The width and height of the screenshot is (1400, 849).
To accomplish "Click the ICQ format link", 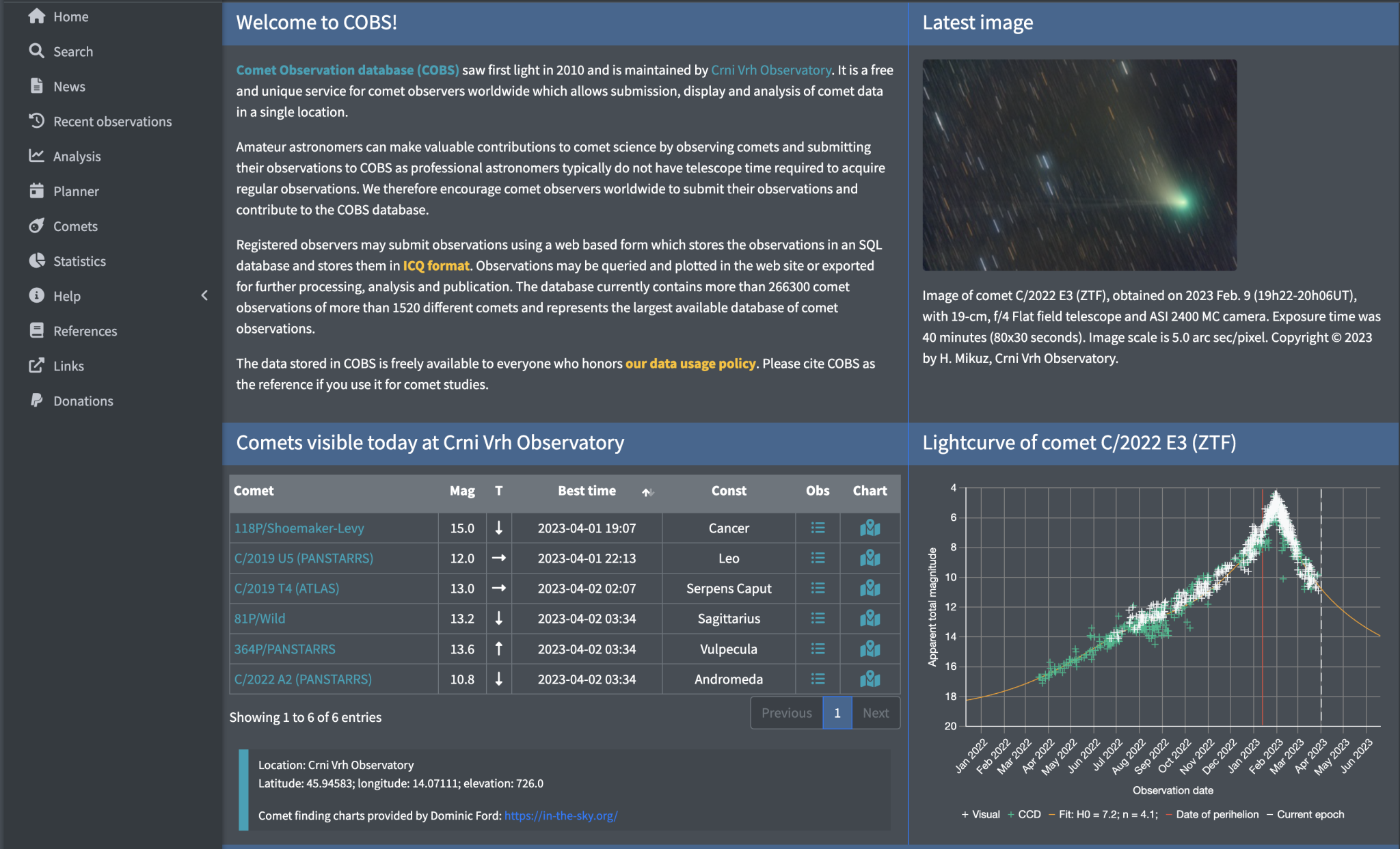I will point(436,265).
